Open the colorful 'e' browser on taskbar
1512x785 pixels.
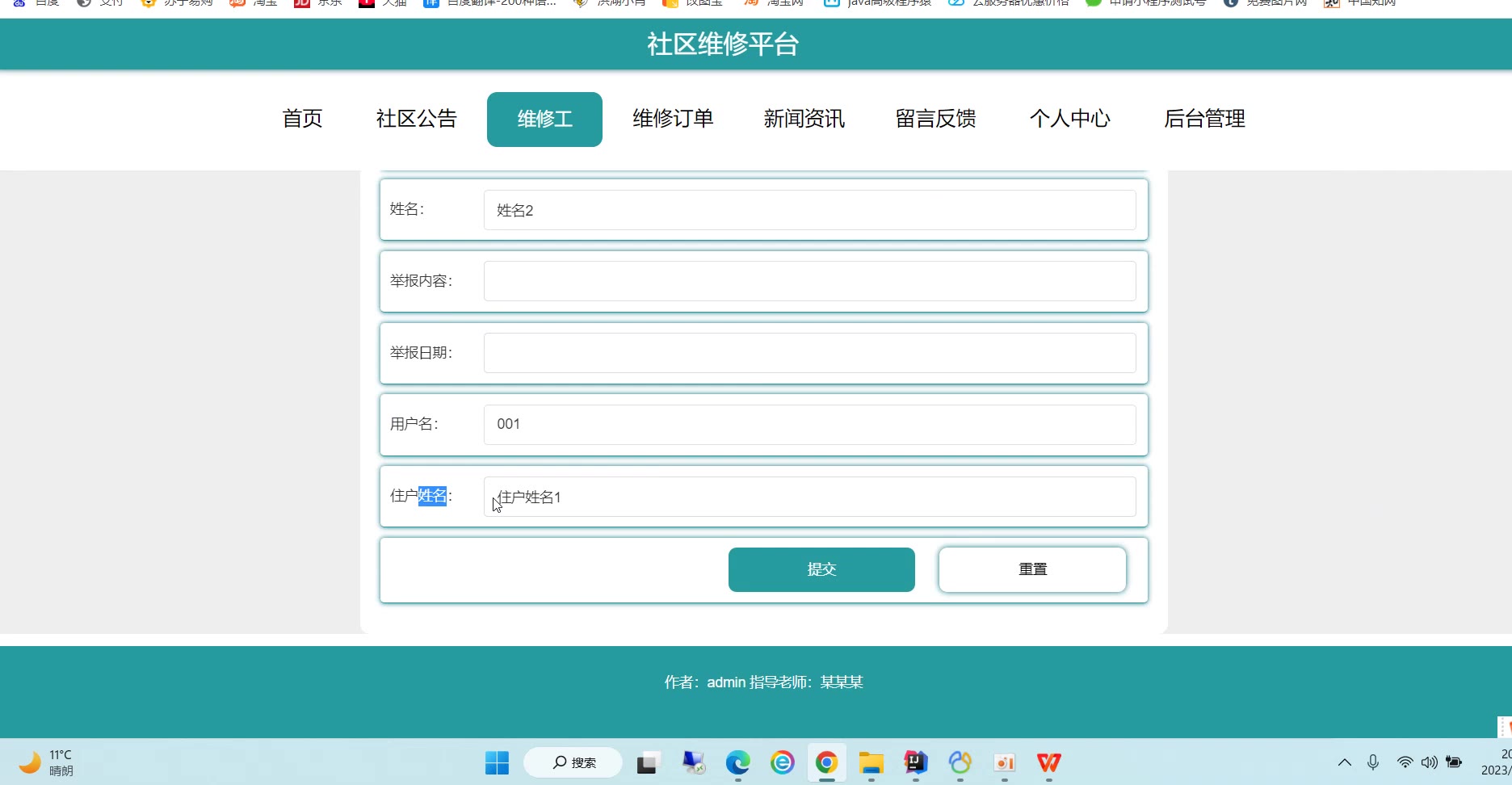tap(782, 762)
